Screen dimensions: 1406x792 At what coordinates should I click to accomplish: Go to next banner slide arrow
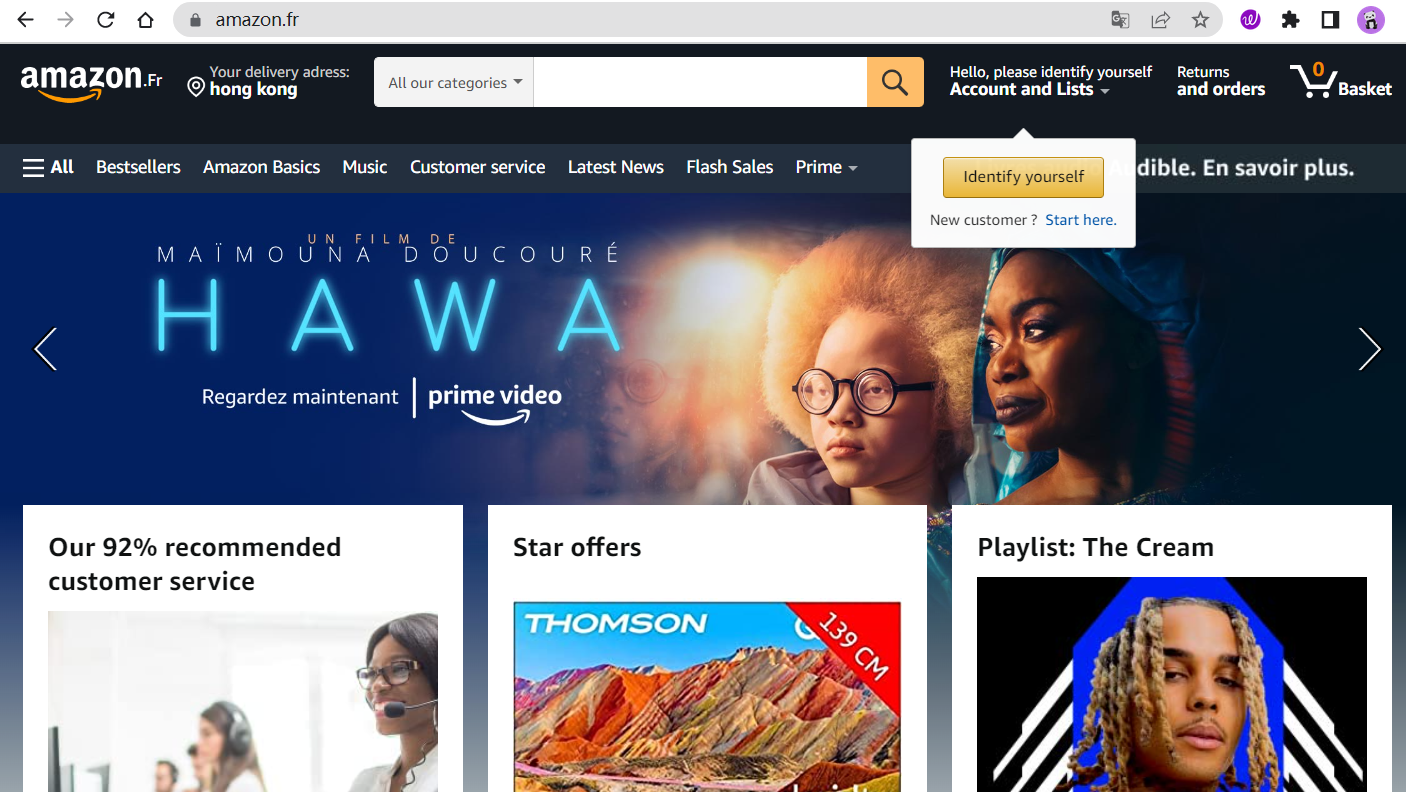click(1369, 349)
